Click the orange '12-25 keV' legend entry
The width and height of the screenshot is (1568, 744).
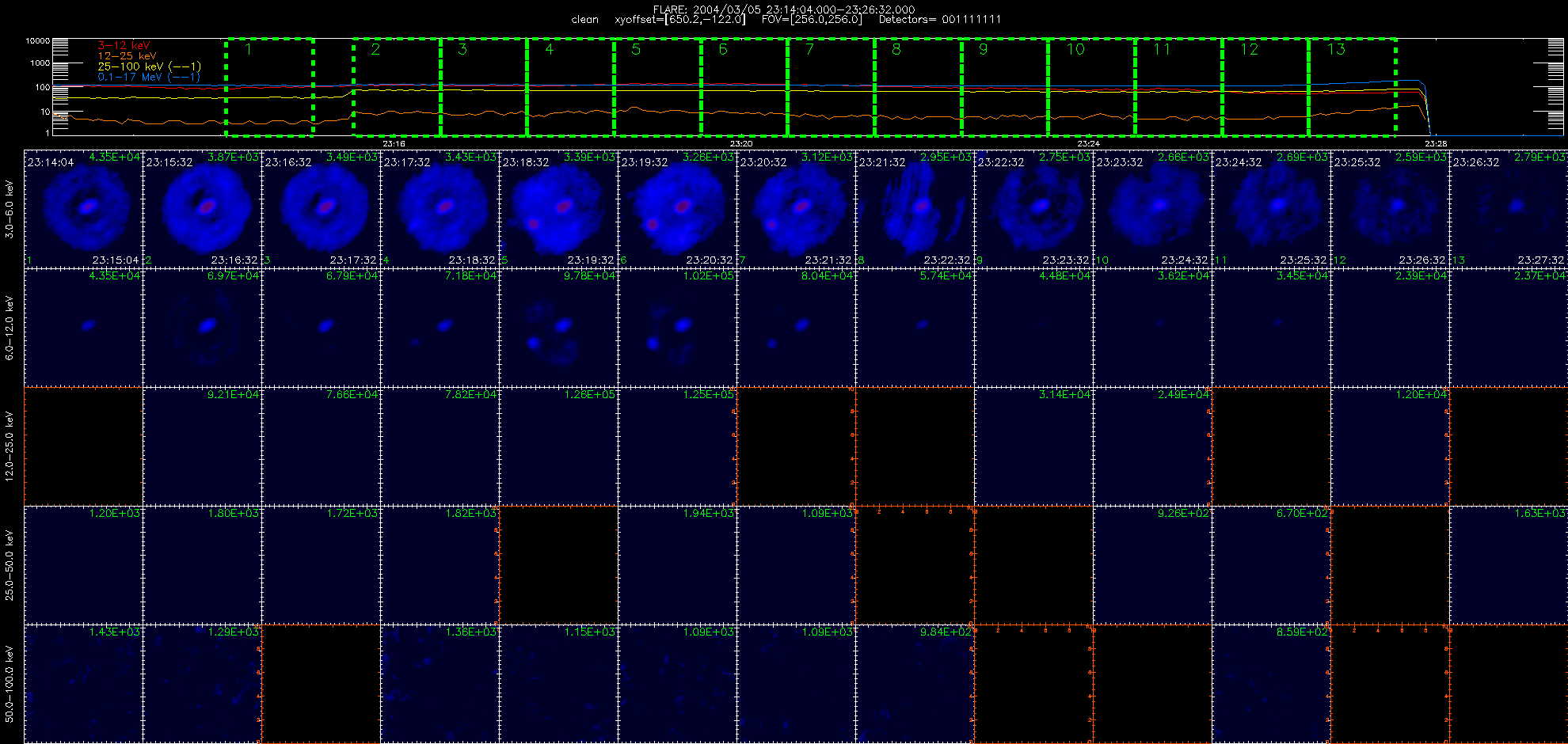point(127,56)
